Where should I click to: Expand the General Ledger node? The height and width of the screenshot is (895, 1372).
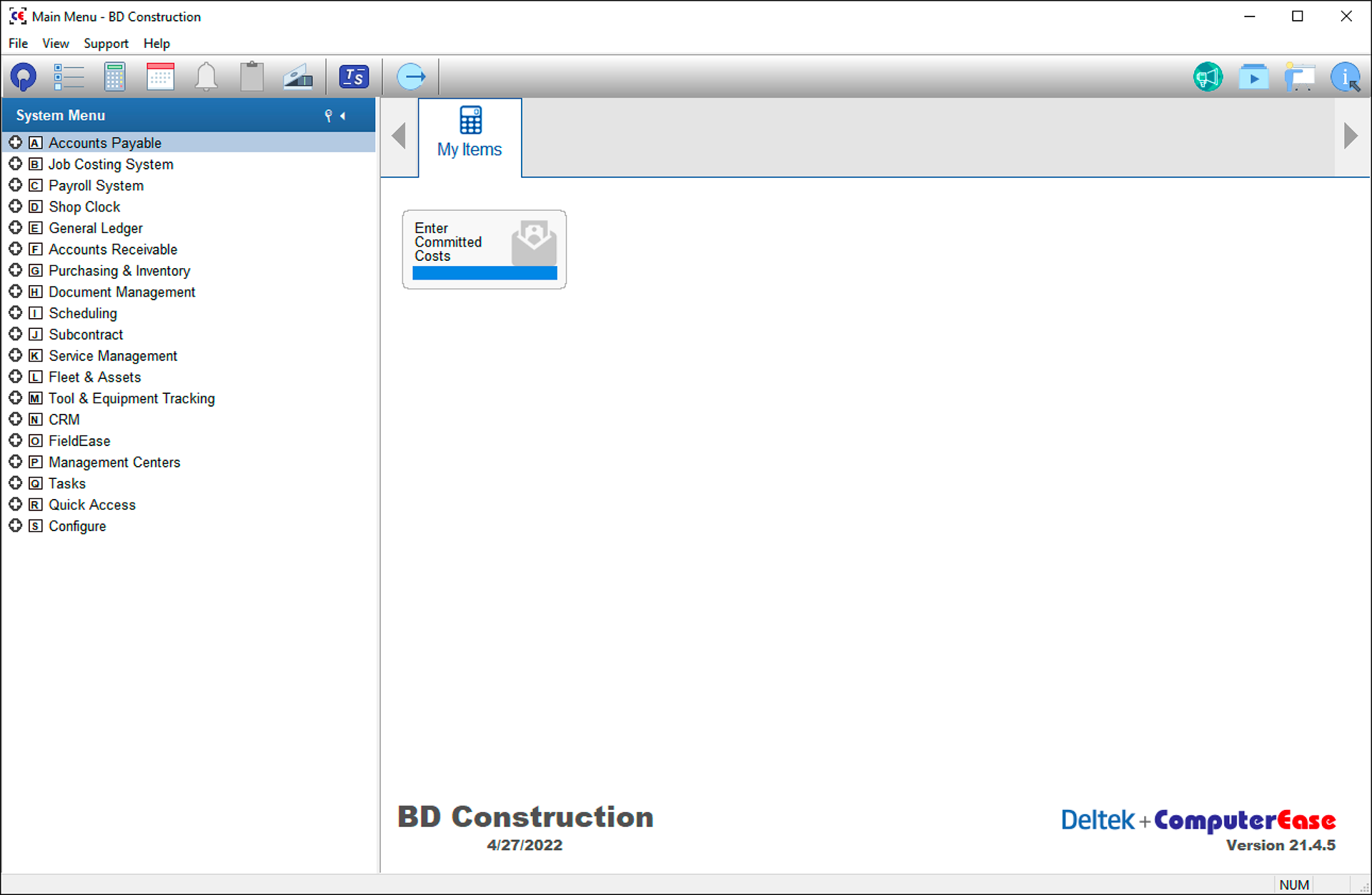tap(15, 228)
